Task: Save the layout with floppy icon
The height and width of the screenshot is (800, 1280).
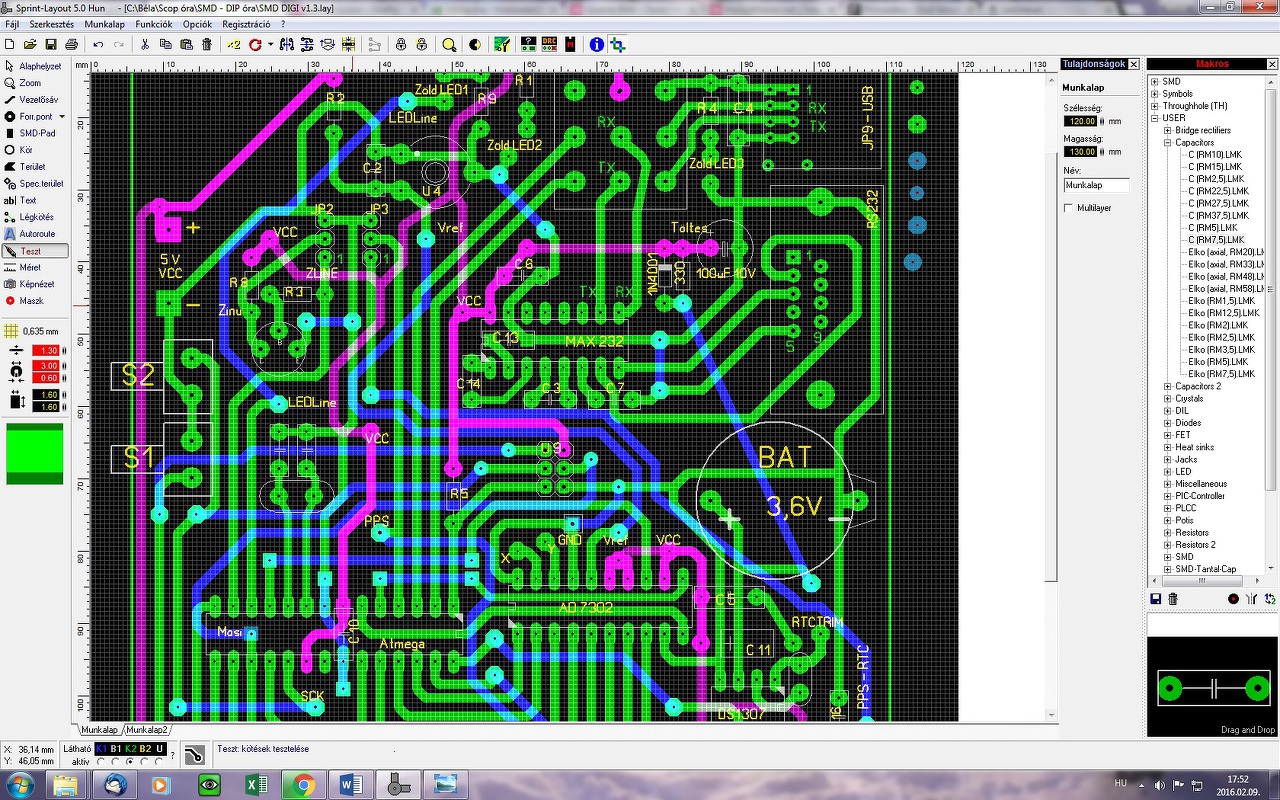Action: pyautogui.click(x=50, y=44)
